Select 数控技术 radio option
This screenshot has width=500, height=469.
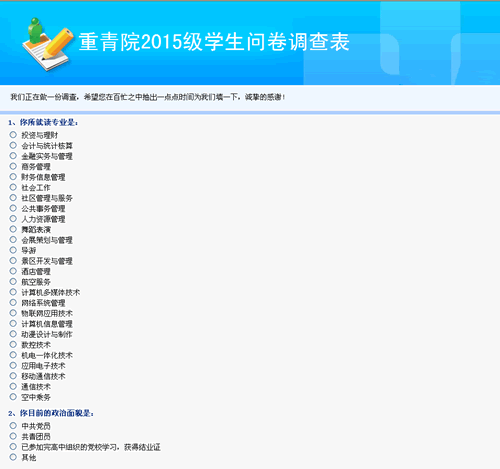(13, 344)
